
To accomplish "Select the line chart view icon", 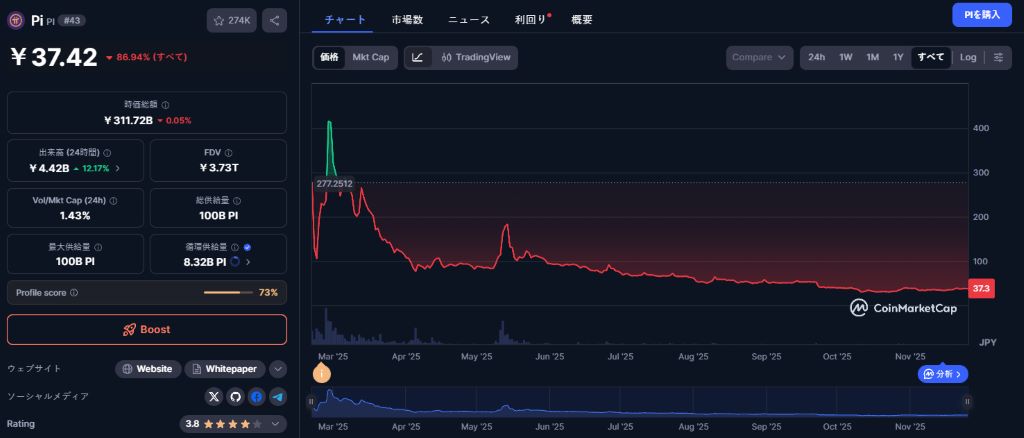I will 418,57.
